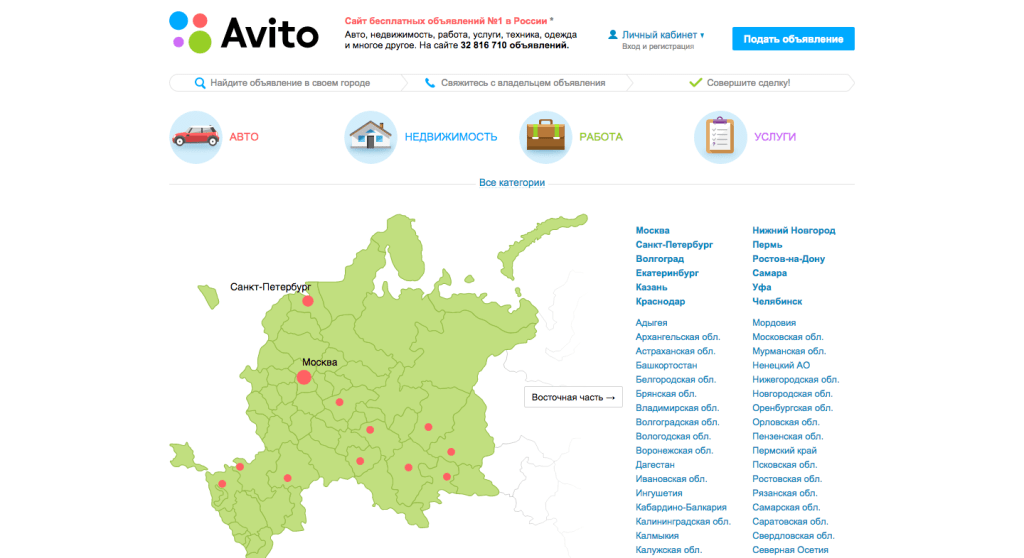Open the НЕДВИЖИМОСТЬ category label
Viewport: 1024px width, 558px height.
tap(451, 137)
